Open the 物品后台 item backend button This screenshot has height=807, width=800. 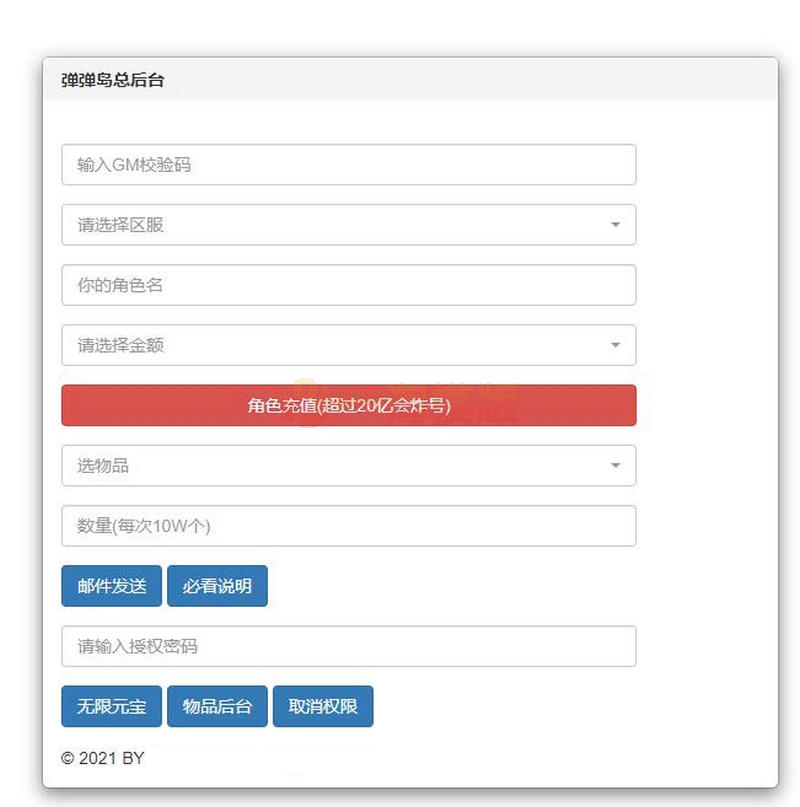tap(217, 706)
